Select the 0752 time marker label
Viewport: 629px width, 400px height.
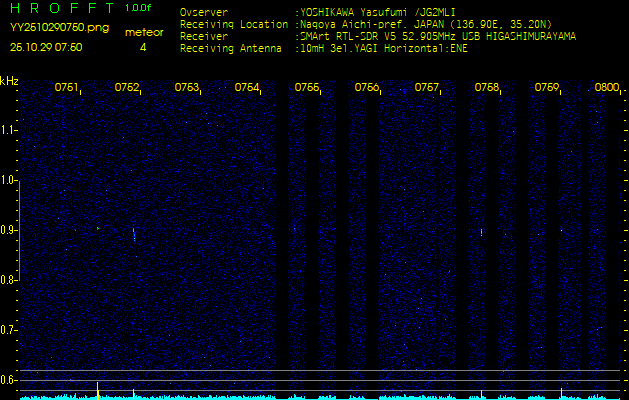point(126,87)
